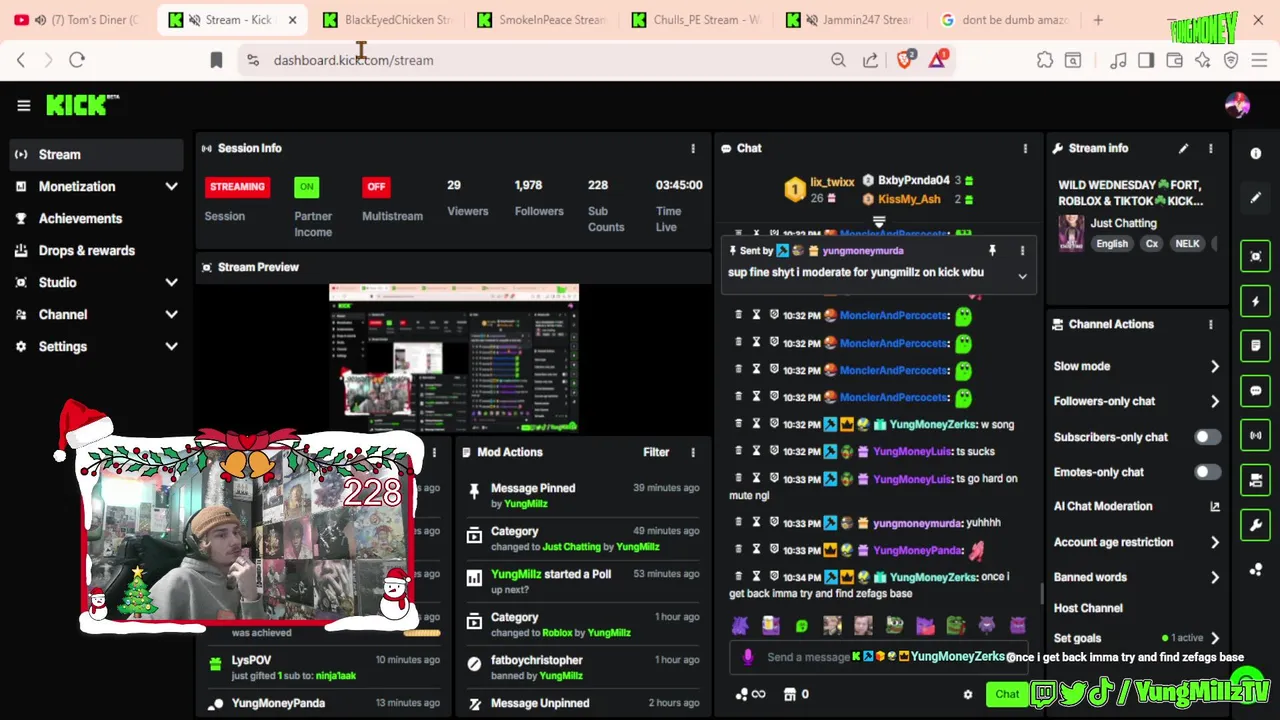Screen dimensions: 1280x720
Task: Click the wrench icon in the right sidebar
Action: 1256,525
